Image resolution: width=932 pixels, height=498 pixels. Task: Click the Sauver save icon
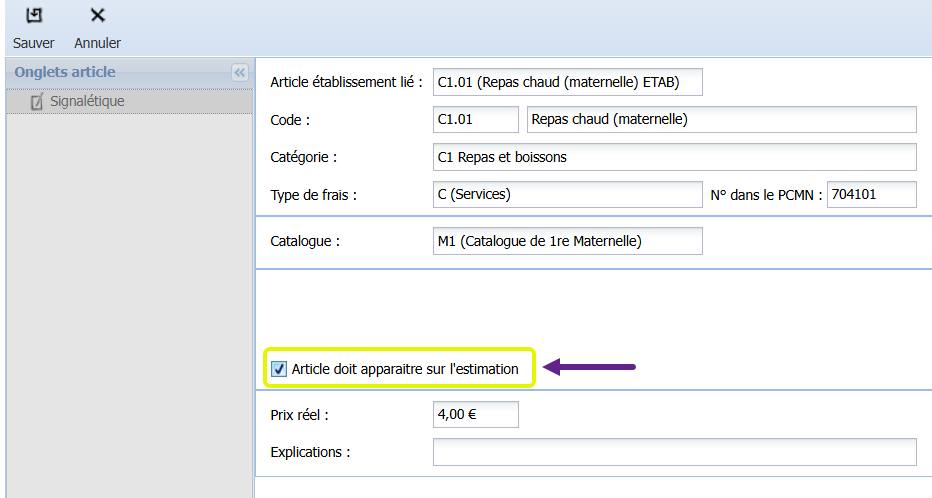pos(34,15)
